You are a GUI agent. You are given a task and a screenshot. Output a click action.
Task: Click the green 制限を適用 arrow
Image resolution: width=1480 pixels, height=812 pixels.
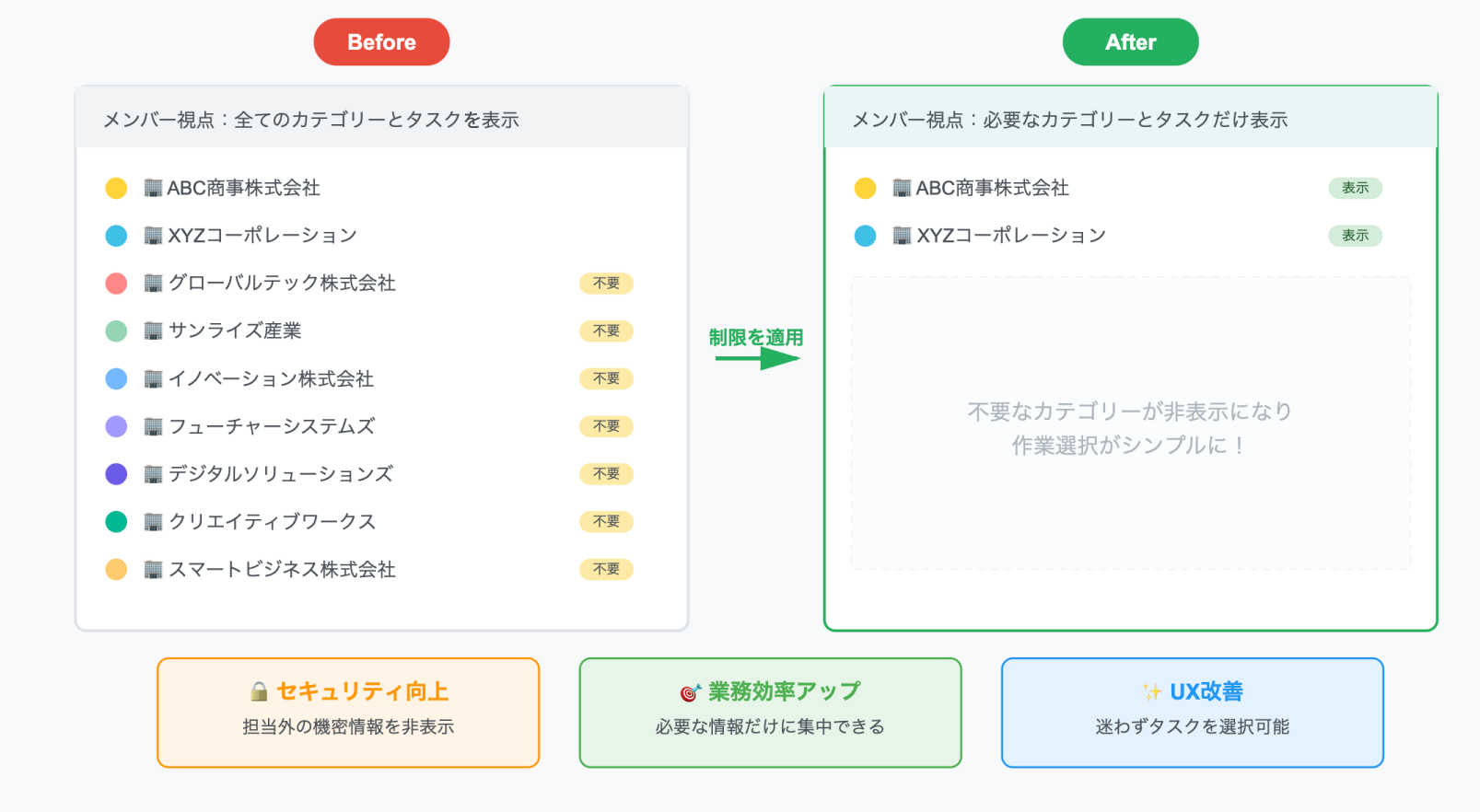(757, 358)
